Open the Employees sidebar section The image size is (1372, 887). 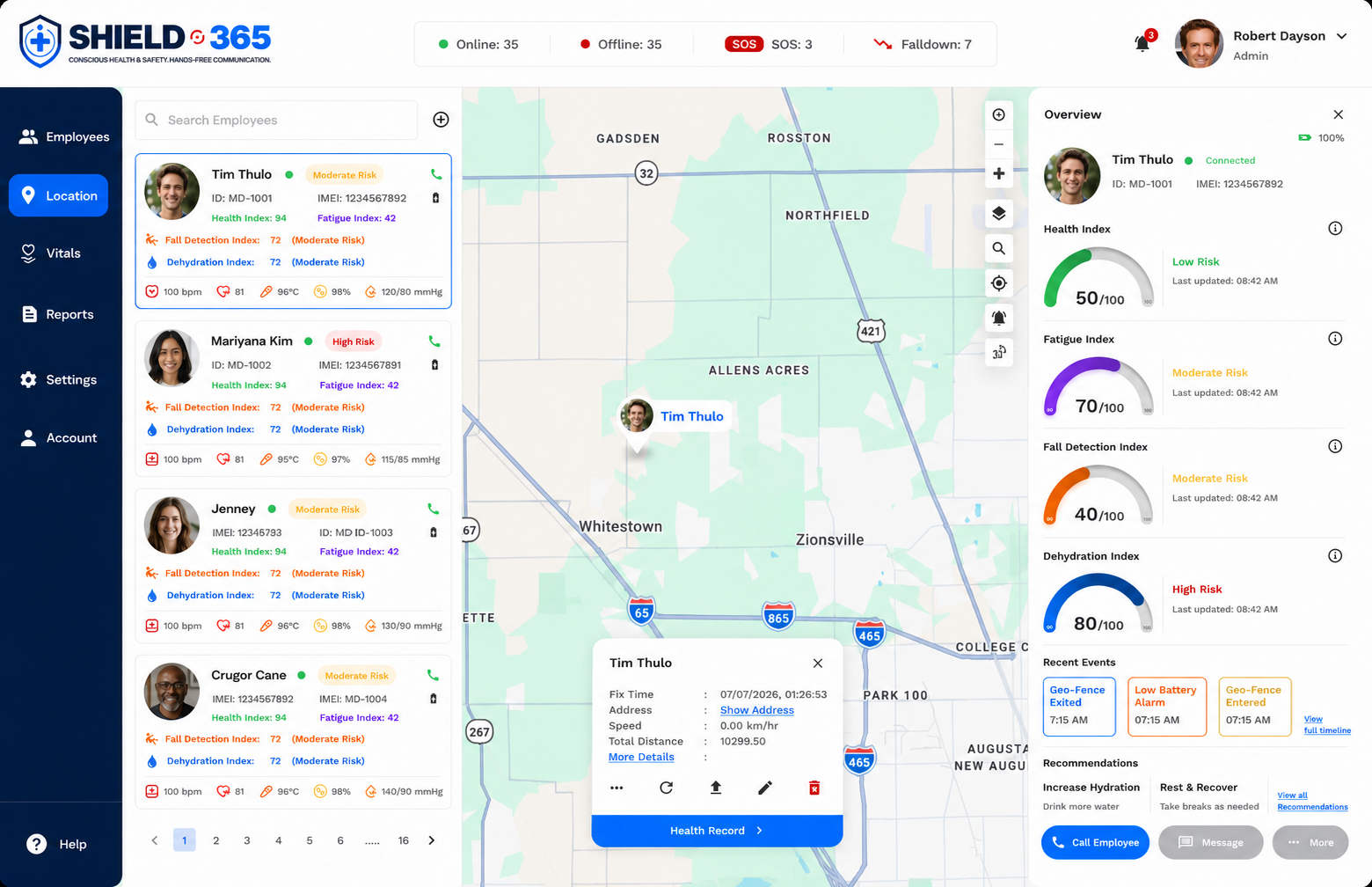[x=63, y=136]
